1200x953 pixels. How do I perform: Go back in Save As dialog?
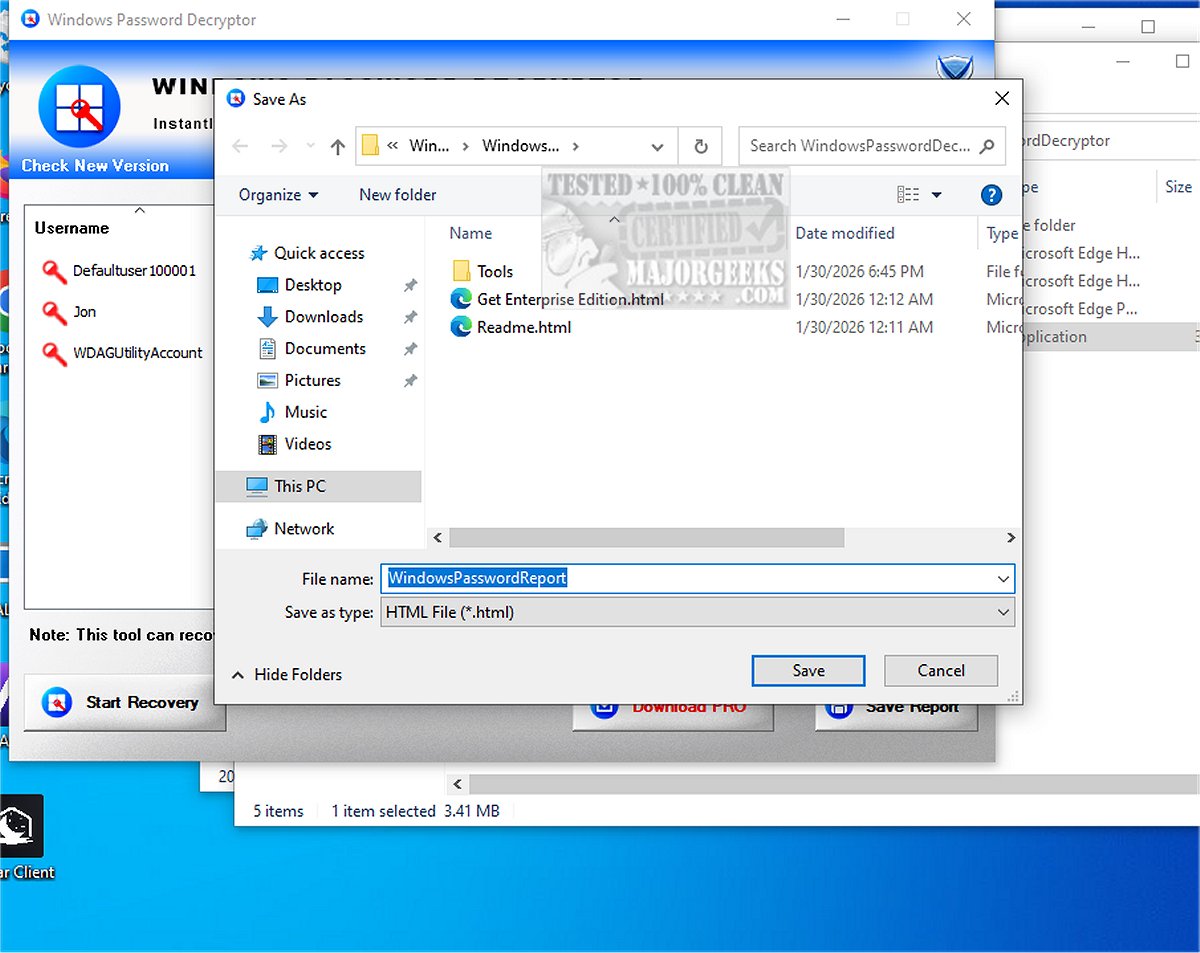click(x=240, y=146)
